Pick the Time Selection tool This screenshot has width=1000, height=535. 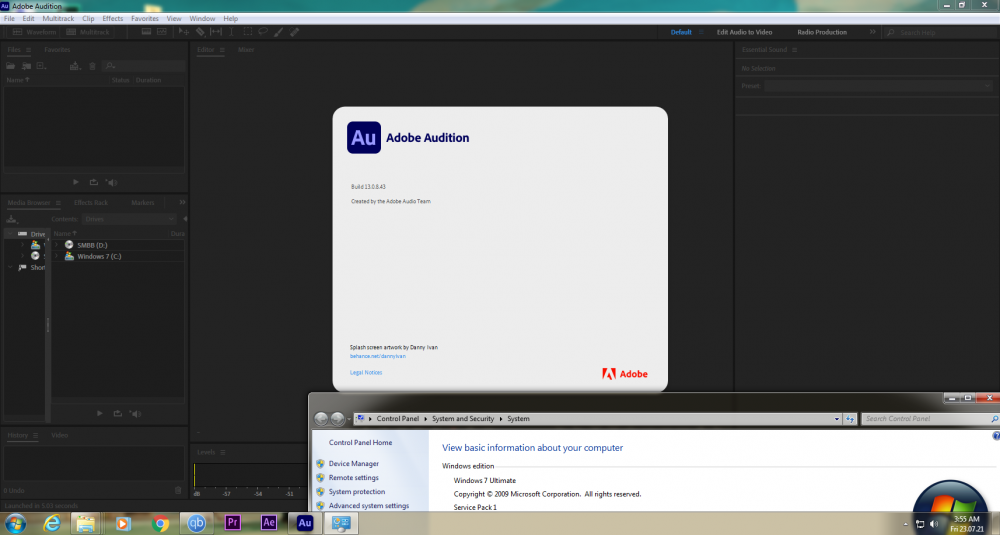(x=231, y=32)
